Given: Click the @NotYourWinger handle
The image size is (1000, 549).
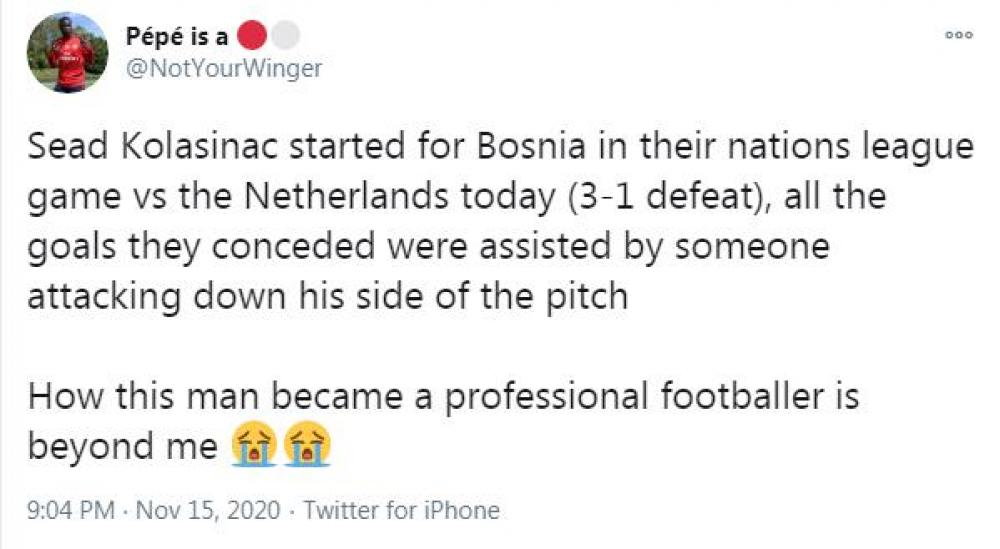Looking at the screenshot, I should [223, 68].
